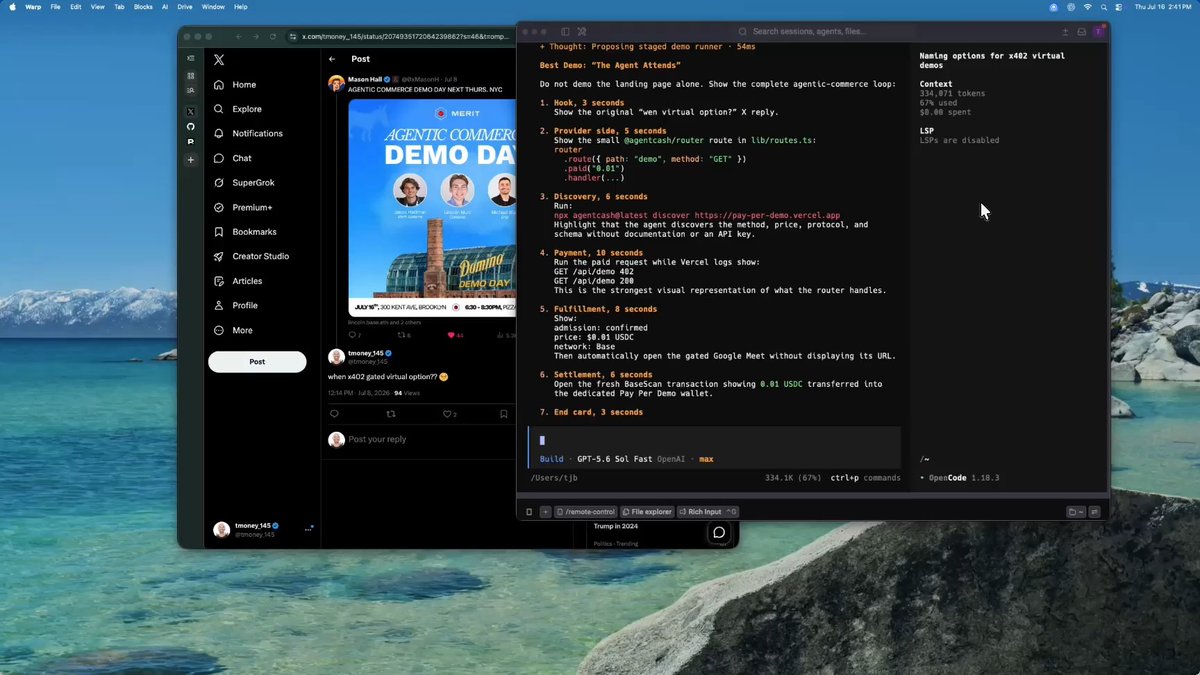Click Mason Hall's profile avatar

(x=337, y=83)
